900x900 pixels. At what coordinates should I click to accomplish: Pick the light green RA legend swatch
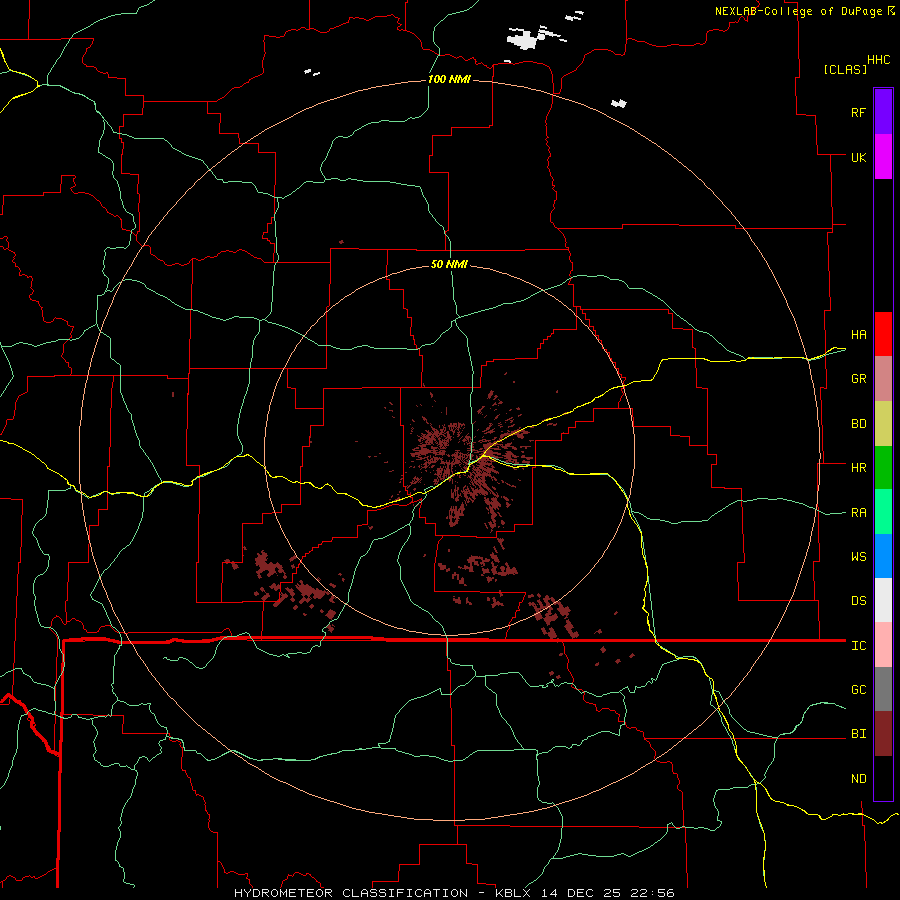click(883, 512)
